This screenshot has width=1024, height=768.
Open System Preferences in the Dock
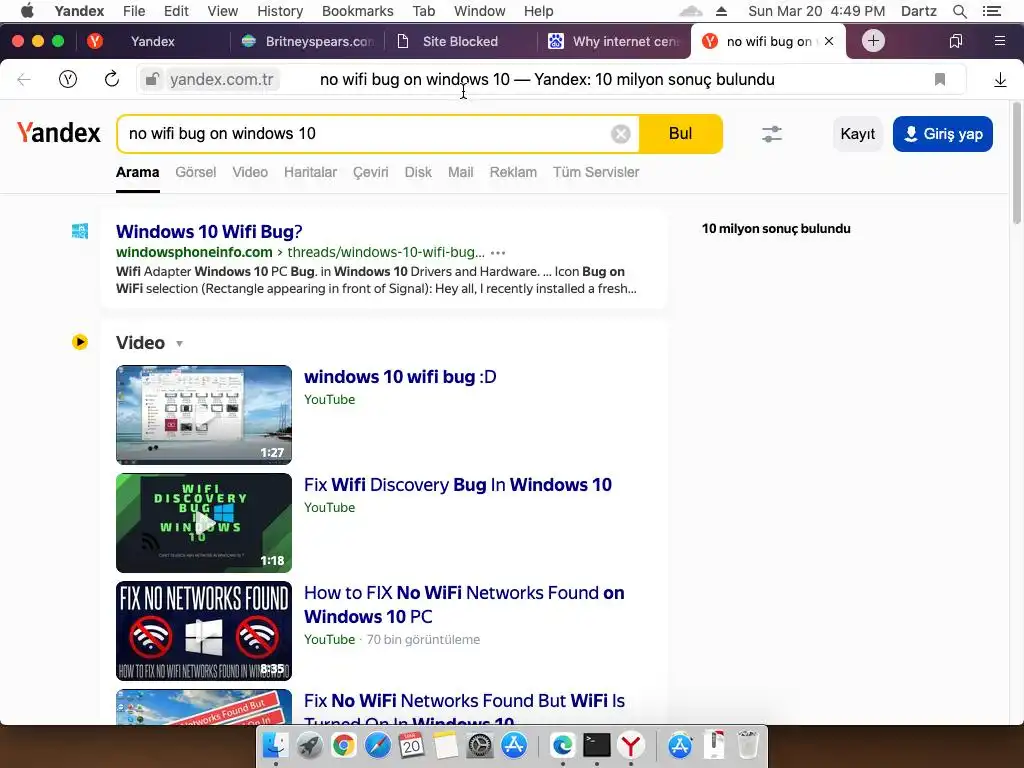pyautogui.click(x=480, y=745)
